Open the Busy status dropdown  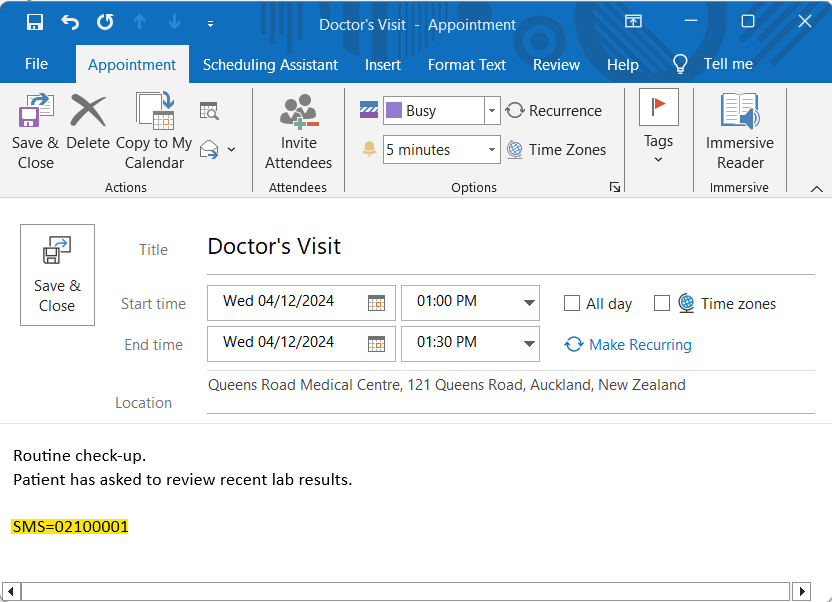coord(491,110)
